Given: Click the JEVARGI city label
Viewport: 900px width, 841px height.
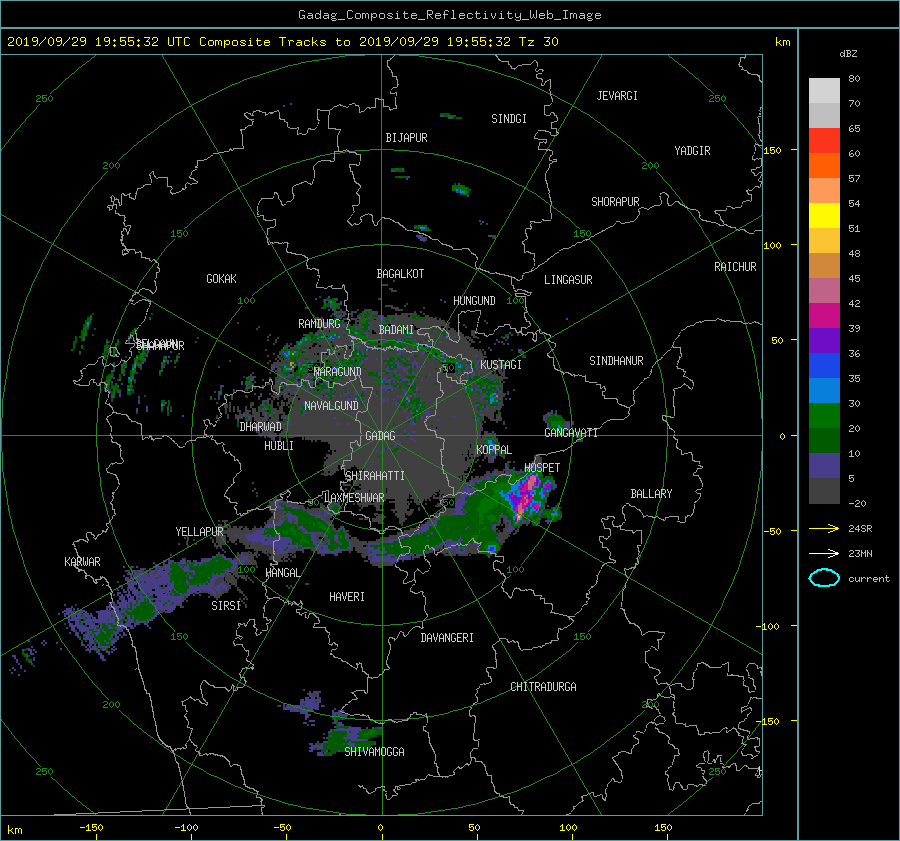Looking at the screenshot, I should coord(617,96).
